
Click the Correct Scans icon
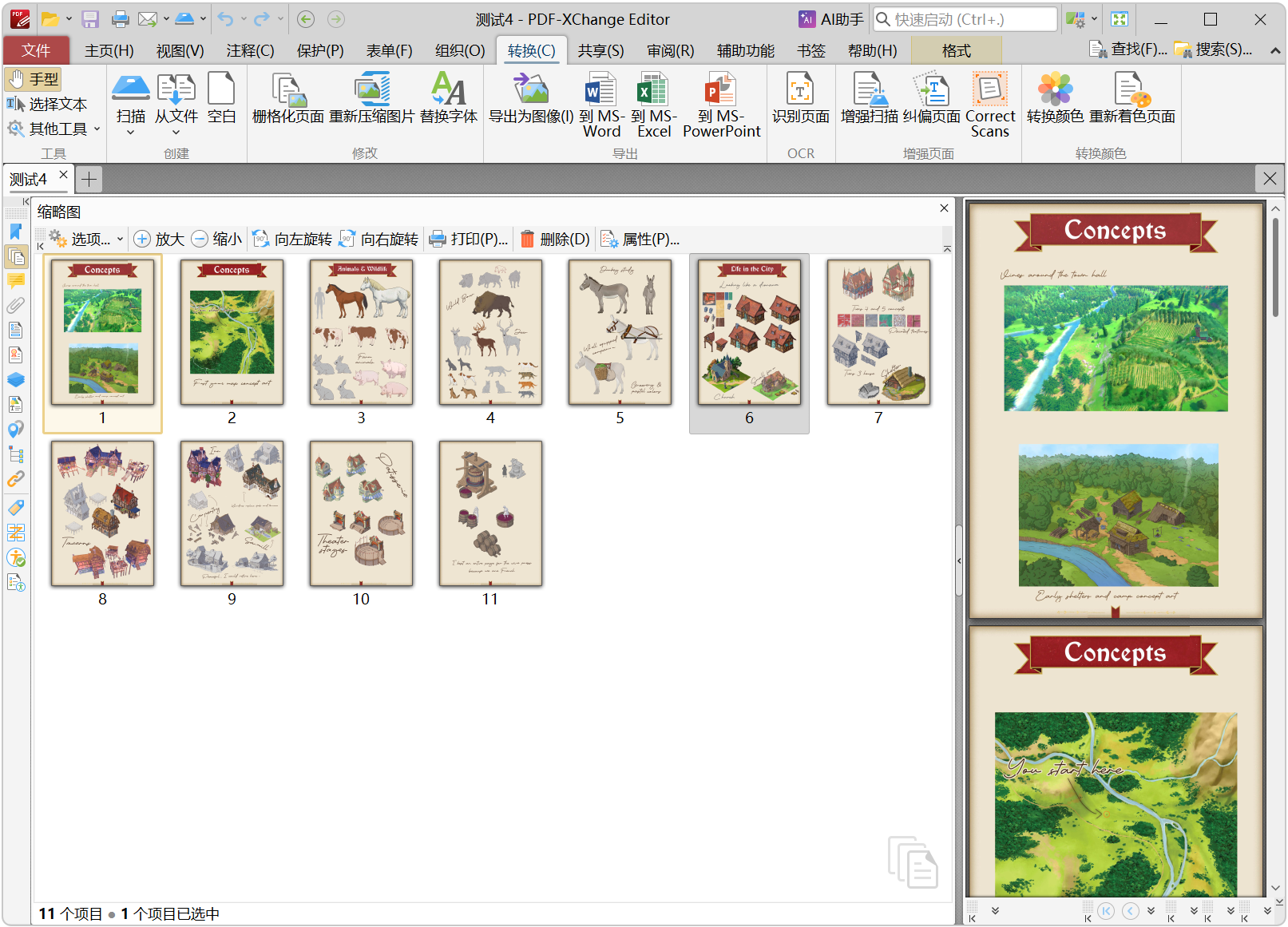pos(990,105)
